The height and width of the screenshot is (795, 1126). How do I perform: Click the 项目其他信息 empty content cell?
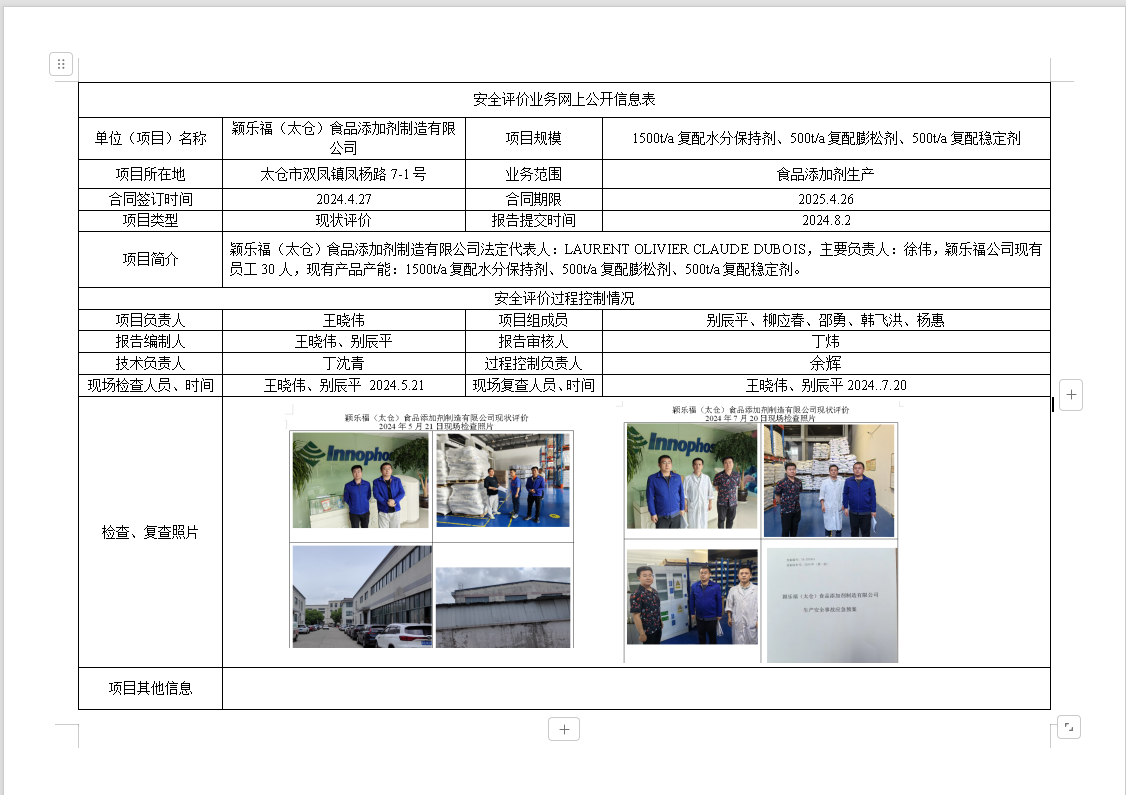[x=636, y=688]
